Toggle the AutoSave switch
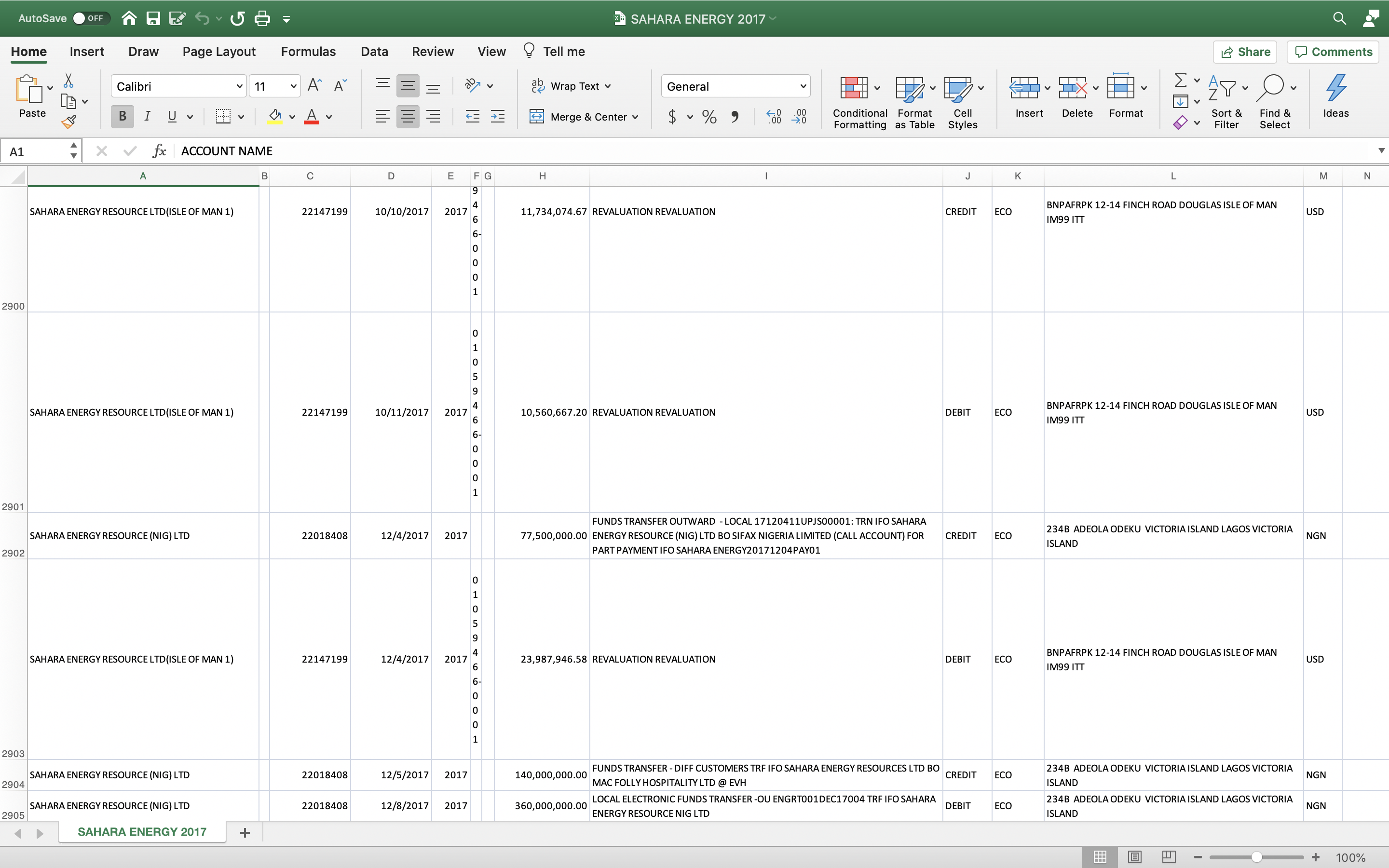Viewport: 1389px width, 868px height. [91, 18]
